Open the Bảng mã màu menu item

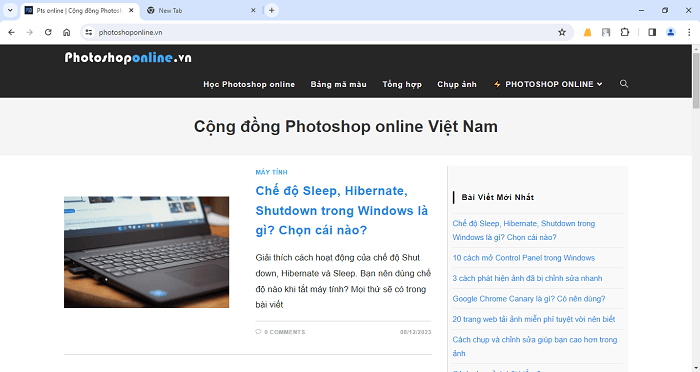(x=338, y=84)
